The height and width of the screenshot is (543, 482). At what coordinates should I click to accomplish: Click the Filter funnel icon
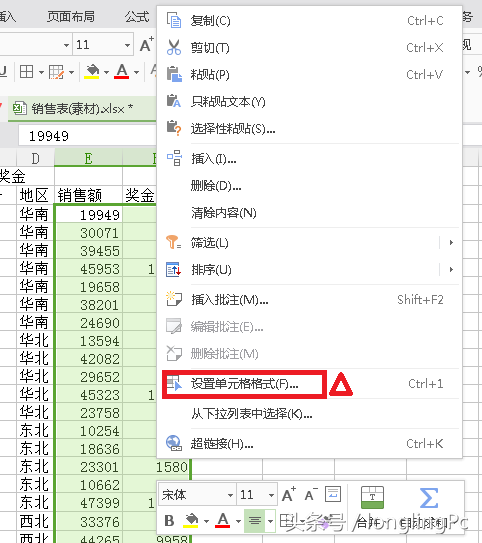(173, 242)
